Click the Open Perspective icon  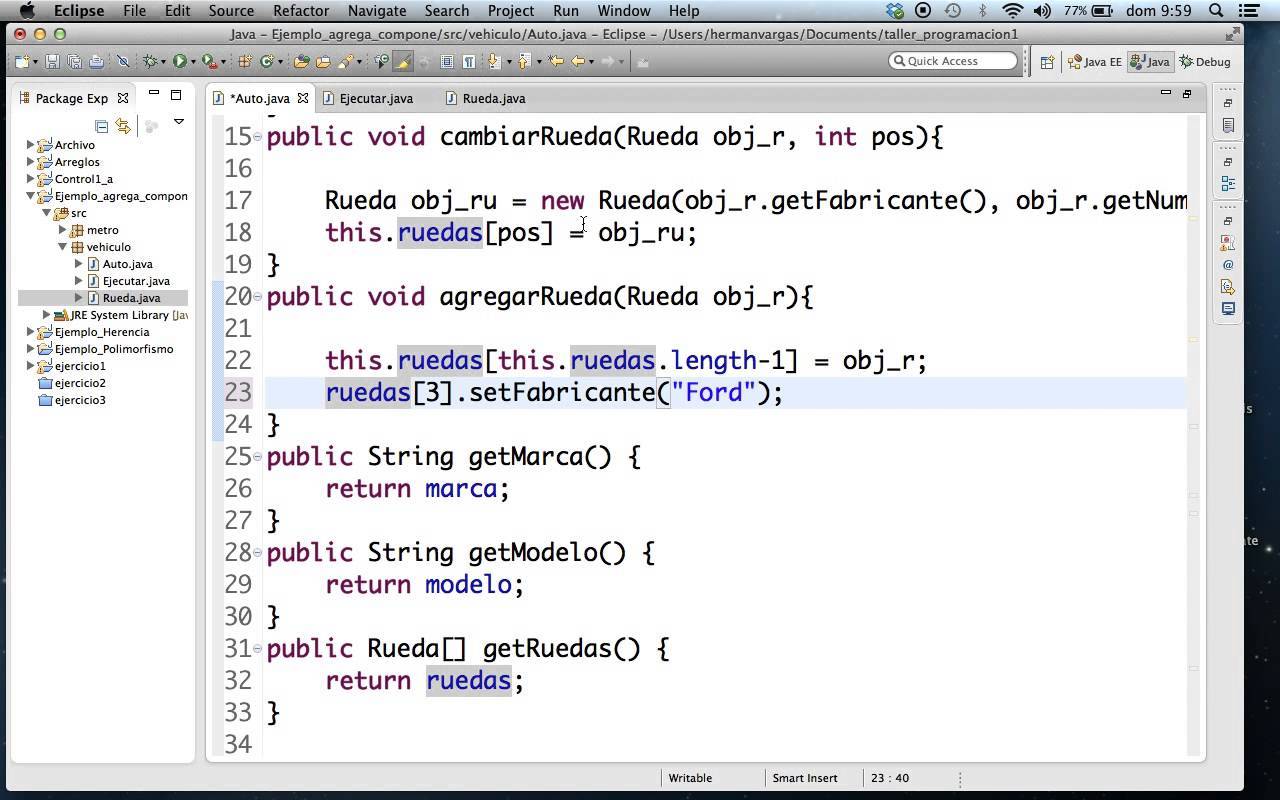[1047, 62]
